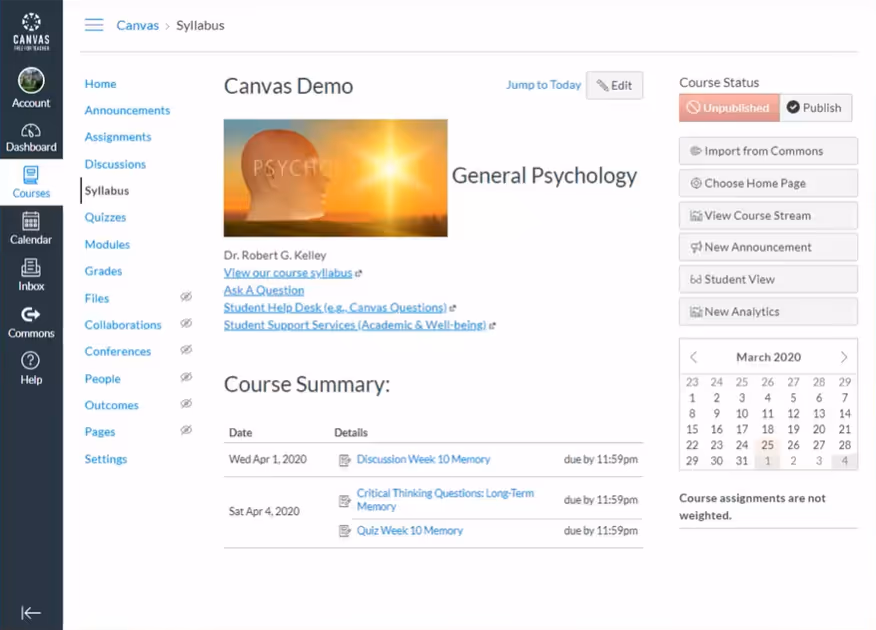Image resolution: width=876 pixels, height=630 pixels.
Task: Click the hidden-eye icon next to Outcomes
Action: tap(186, 403)
